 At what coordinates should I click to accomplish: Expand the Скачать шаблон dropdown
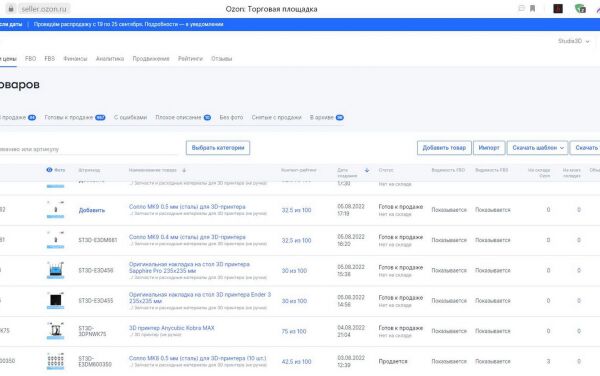coord(538,148)
